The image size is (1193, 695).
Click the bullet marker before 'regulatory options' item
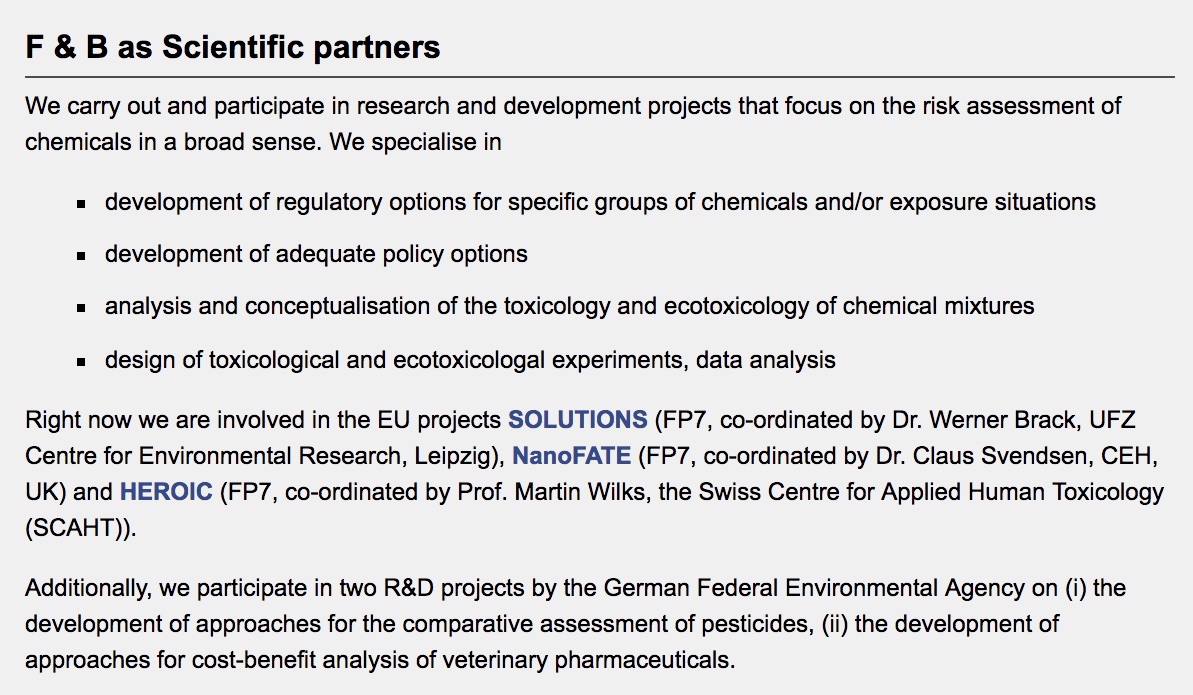(x=82, y=204)
